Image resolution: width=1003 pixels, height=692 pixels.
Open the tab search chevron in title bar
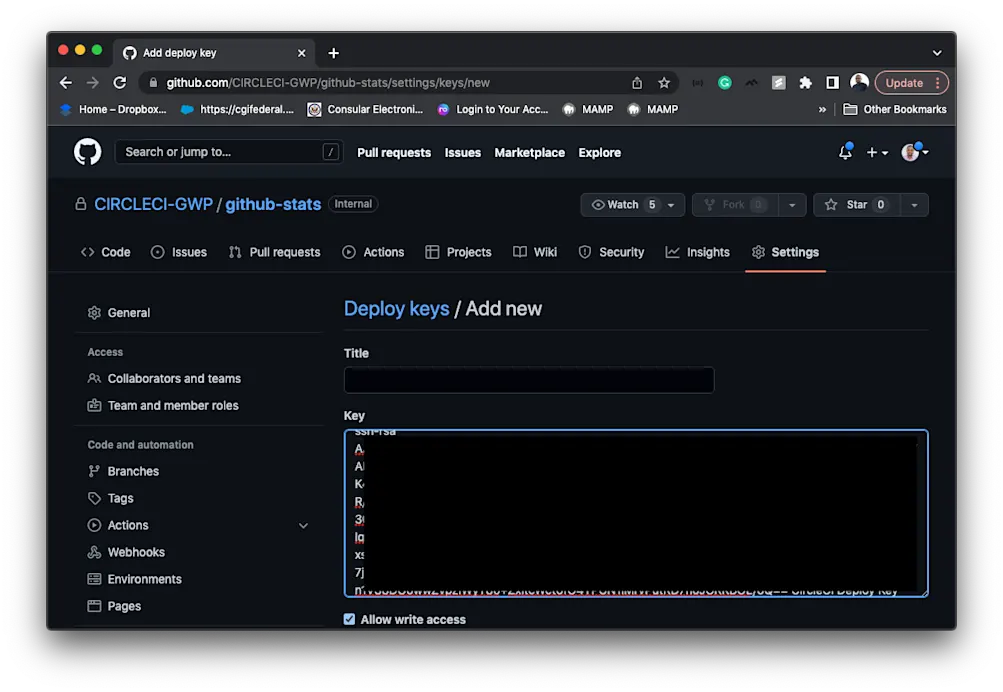tap(936, 53)
